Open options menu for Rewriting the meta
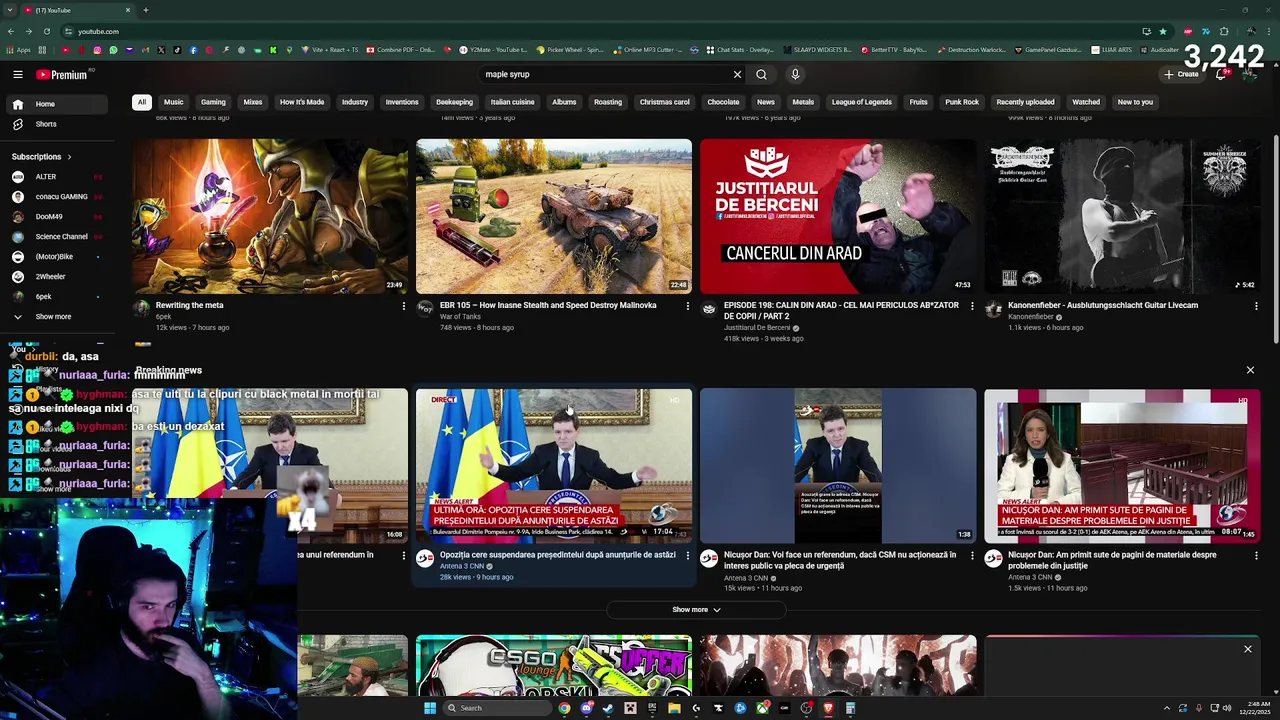Viewport: 1280px width, 720px height. (x=404, y=306)
